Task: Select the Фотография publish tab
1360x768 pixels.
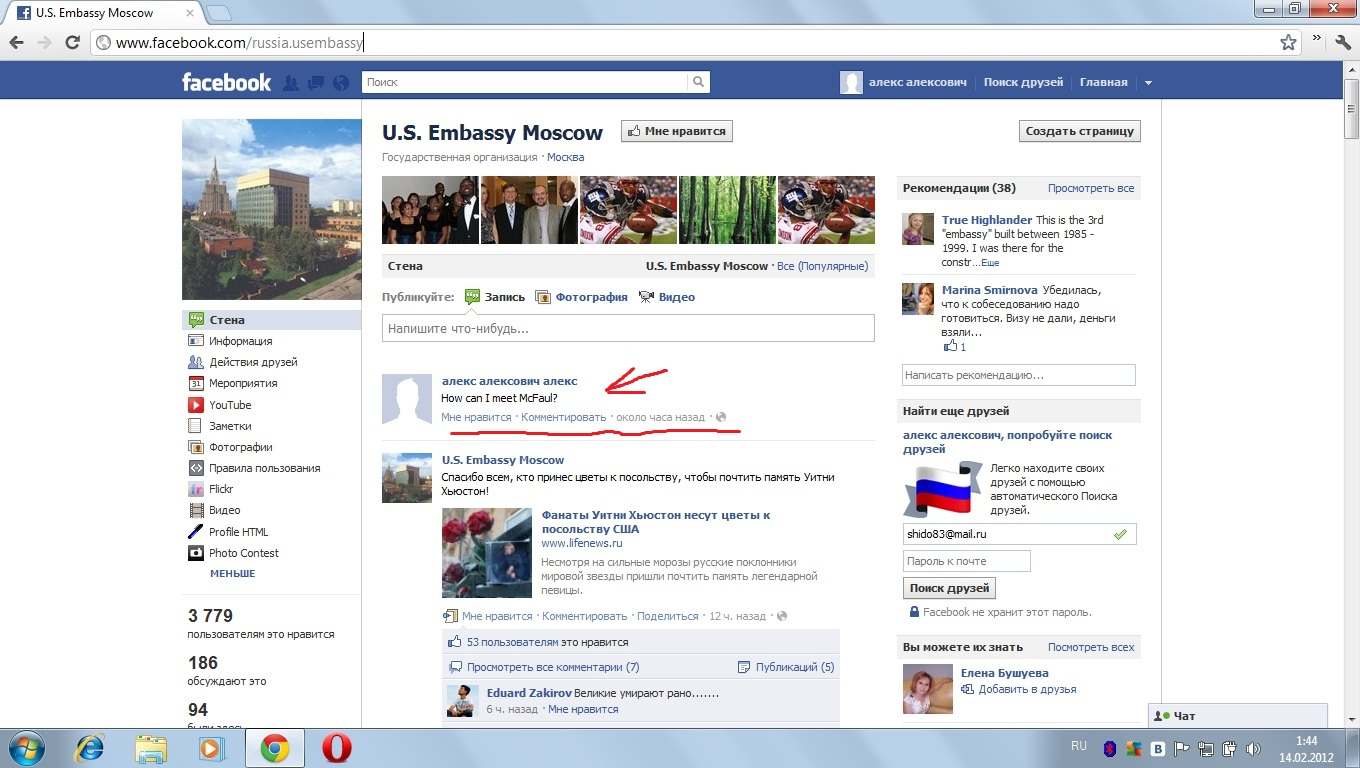Action: coord(591,297)
